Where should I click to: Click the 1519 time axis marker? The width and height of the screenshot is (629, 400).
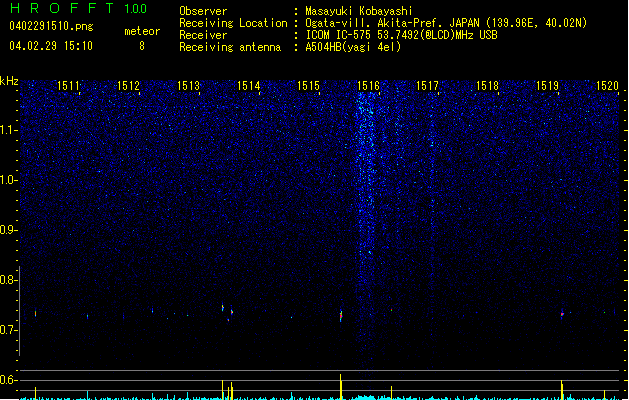pos(547,85)
